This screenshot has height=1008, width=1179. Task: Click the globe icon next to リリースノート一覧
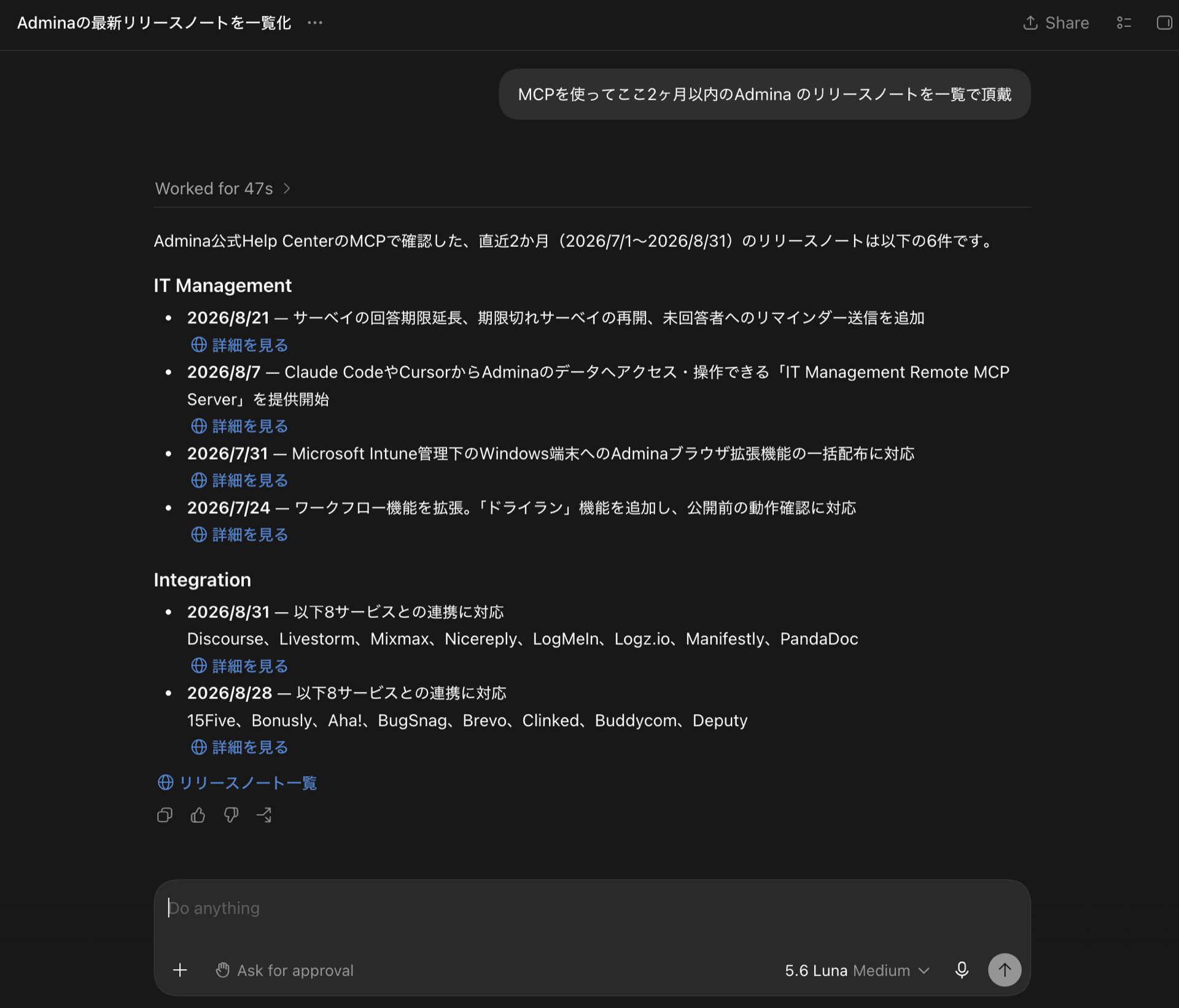(x=165, y=782)
